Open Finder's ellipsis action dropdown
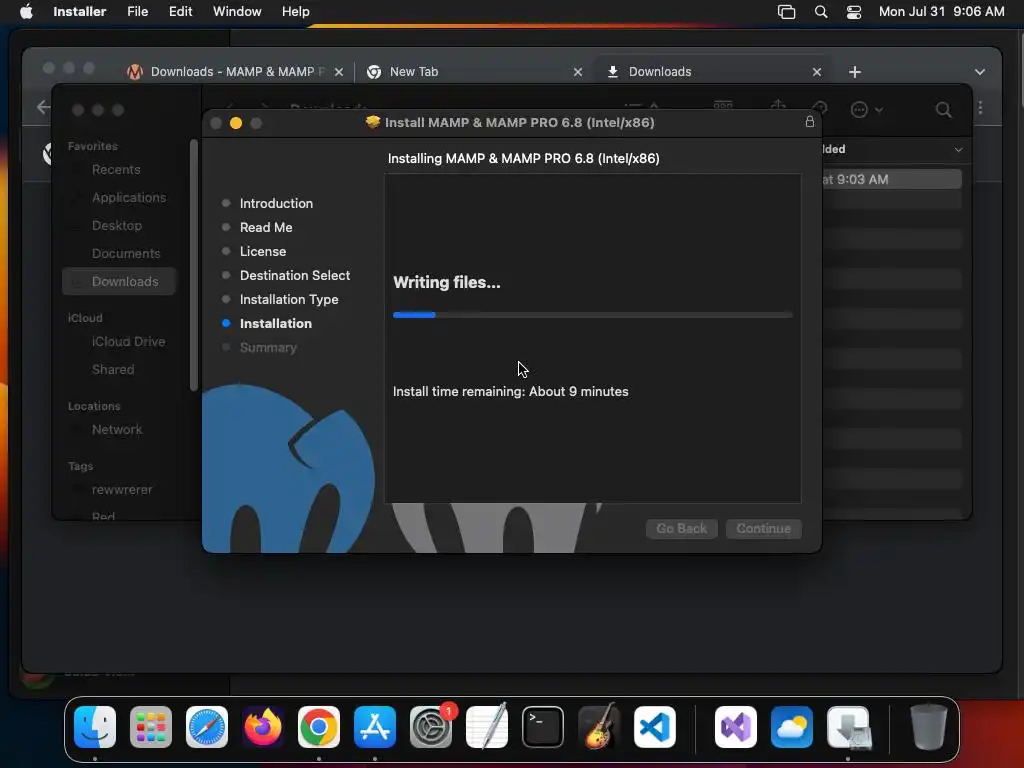 pyautogui.click(x=867, y=110)
